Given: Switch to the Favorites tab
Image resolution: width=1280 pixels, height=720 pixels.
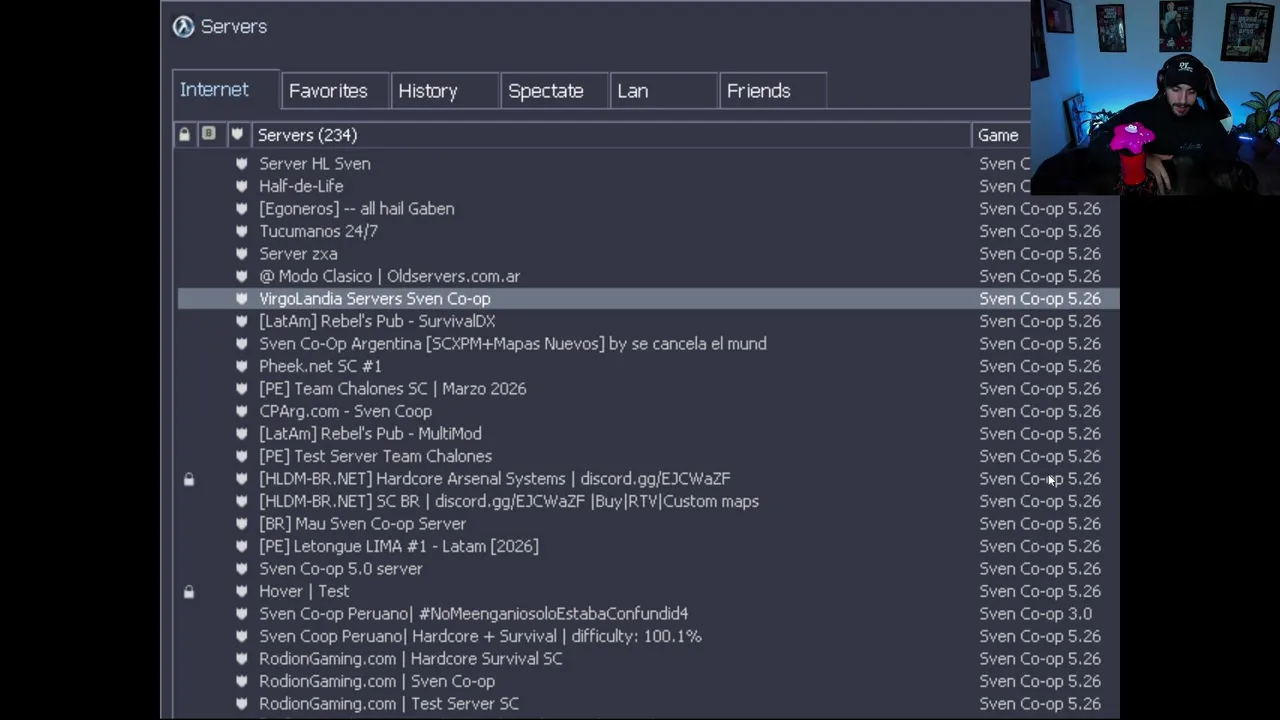Looking at the screenshot, I should click(x=328, y=91).
